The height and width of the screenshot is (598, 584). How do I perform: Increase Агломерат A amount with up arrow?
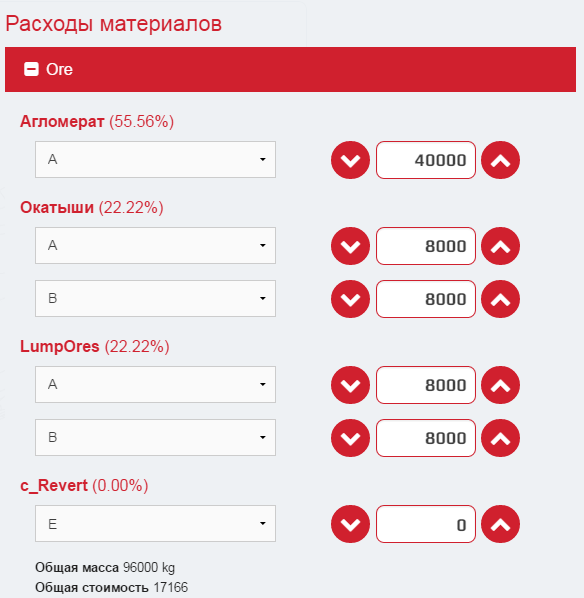tap(500, 160)
